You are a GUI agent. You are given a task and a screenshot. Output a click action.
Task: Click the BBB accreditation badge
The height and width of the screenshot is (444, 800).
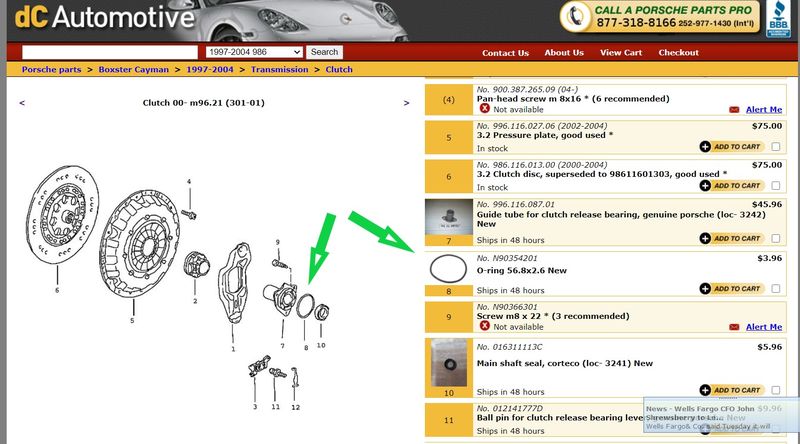778,19
